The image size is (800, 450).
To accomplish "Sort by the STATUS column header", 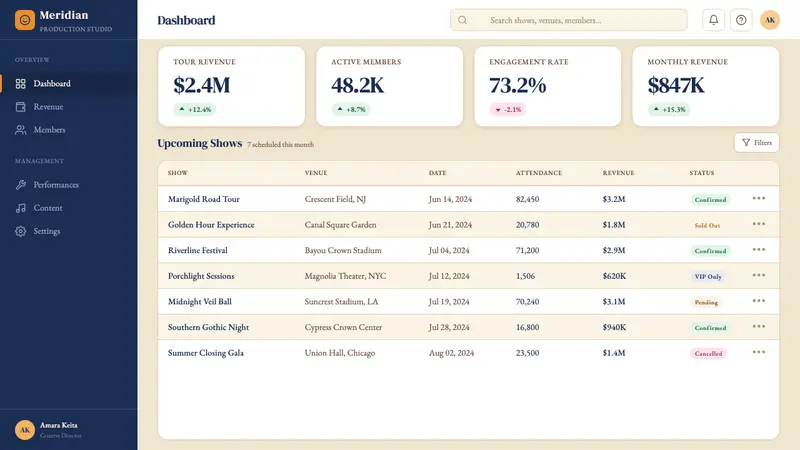I will point(702,173).
